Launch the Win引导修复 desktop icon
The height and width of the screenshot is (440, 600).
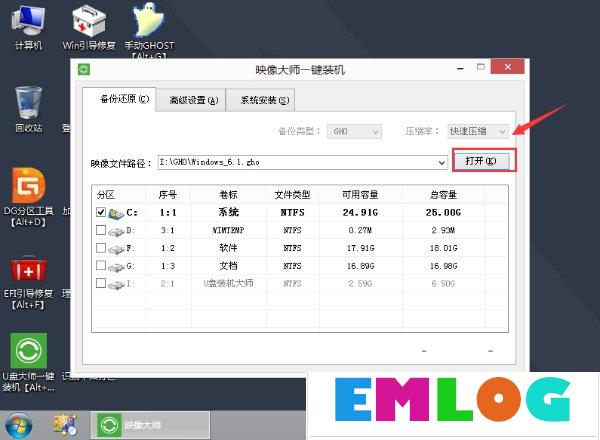[89, 29]
